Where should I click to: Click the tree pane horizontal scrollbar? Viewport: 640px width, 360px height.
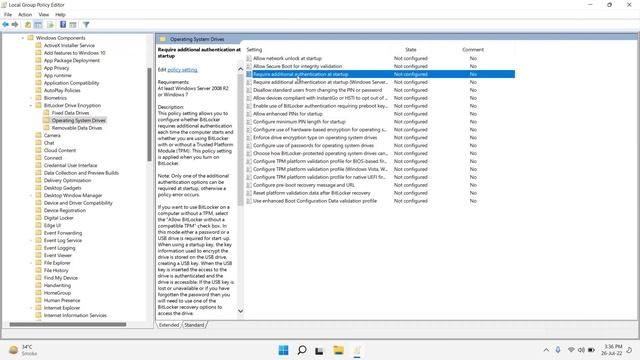point(68,324)
